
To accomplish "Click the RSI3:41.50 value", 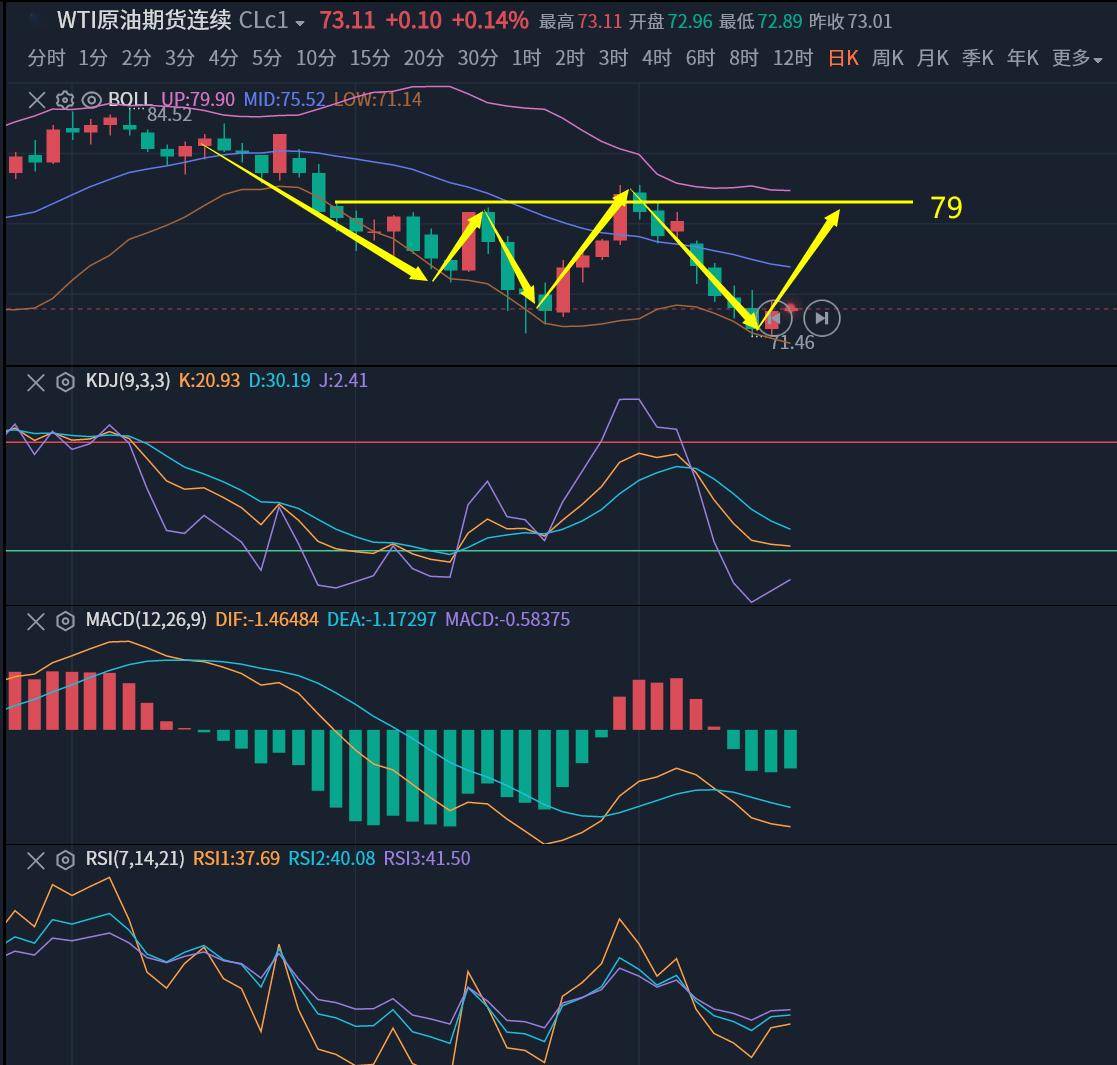I will [427, 858].
